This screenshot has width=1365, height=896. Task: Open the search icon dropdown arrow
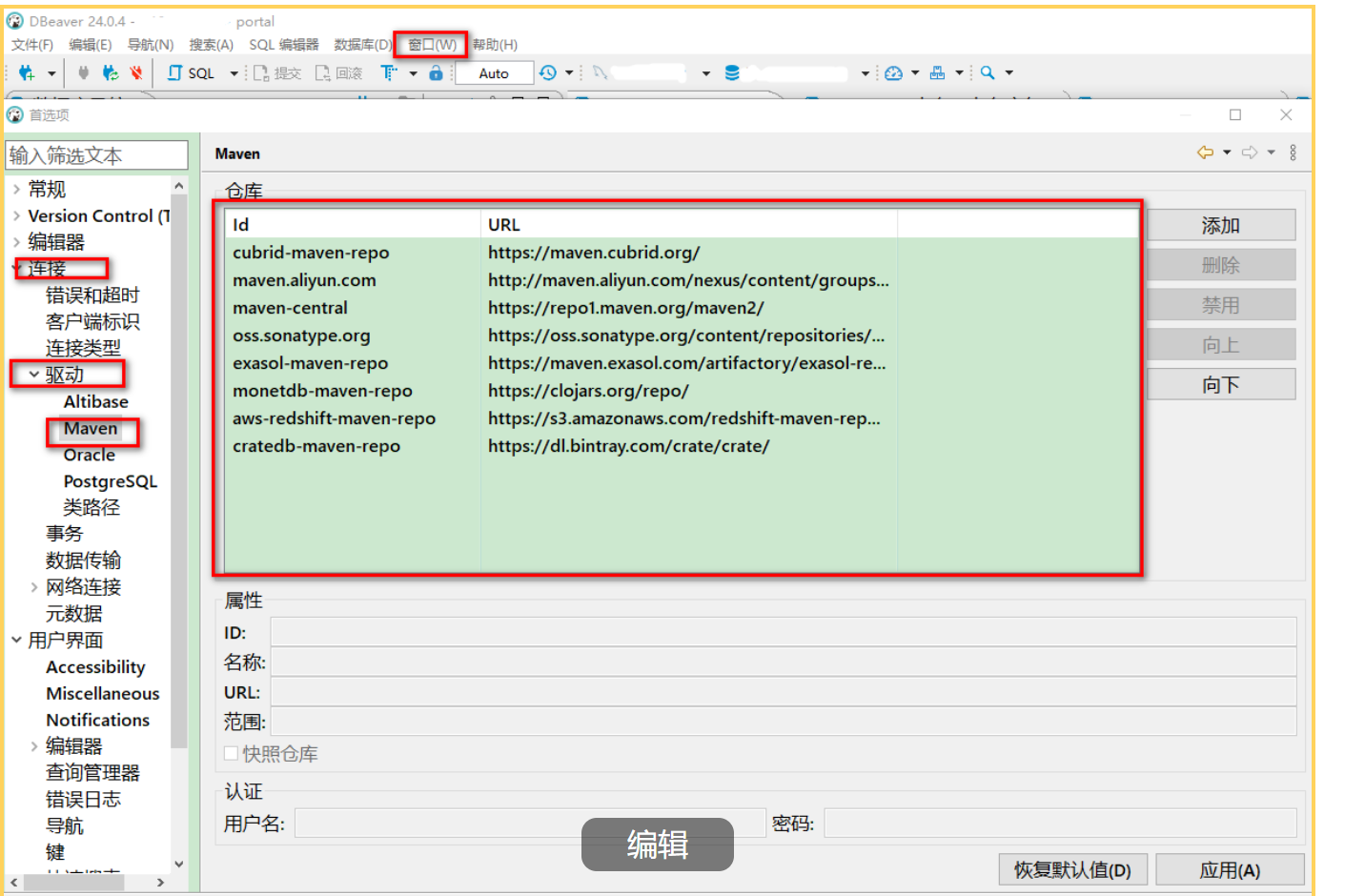point(1008,72)
